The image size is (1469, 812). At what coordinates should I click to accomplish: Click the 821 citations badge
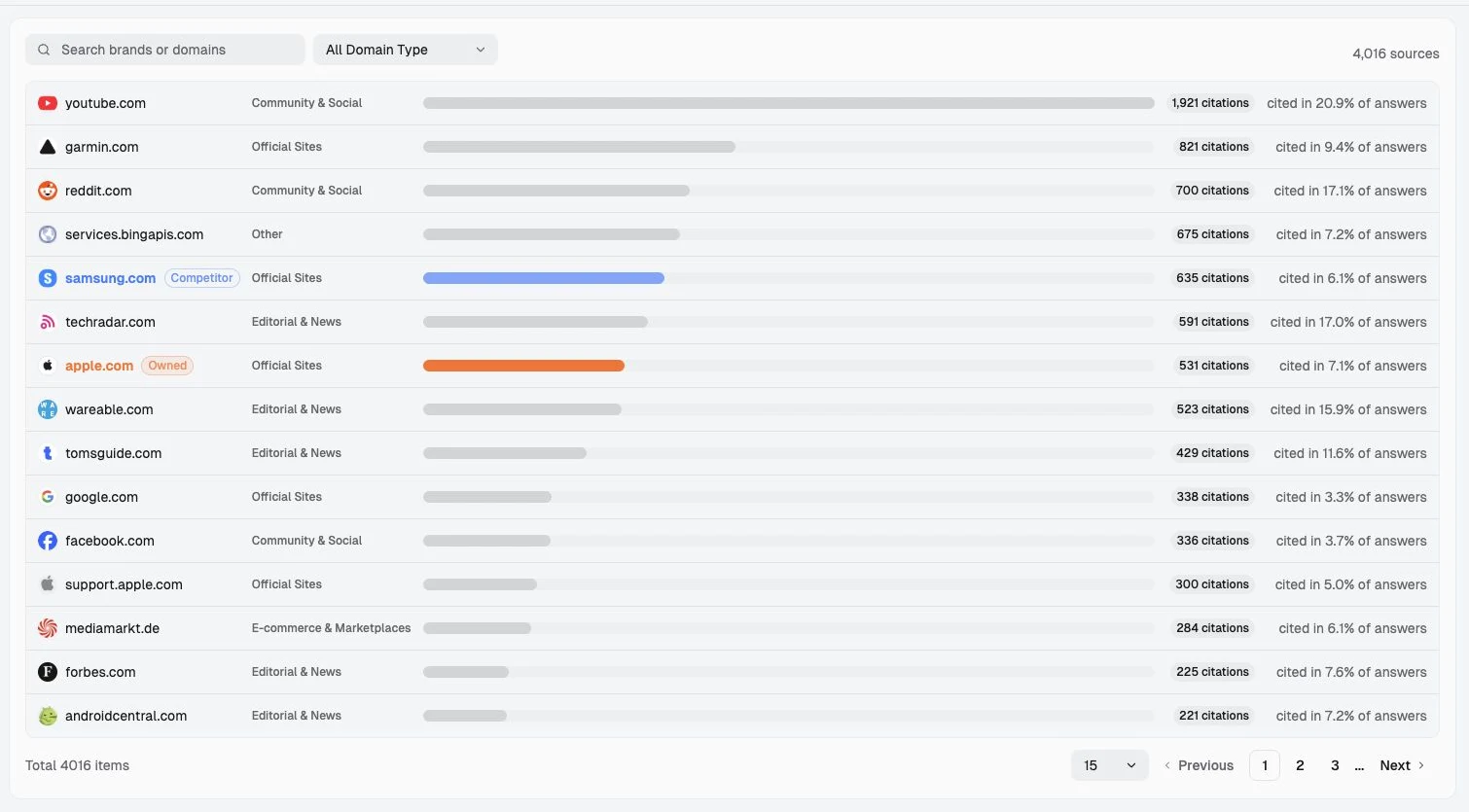pos(1214,147)
